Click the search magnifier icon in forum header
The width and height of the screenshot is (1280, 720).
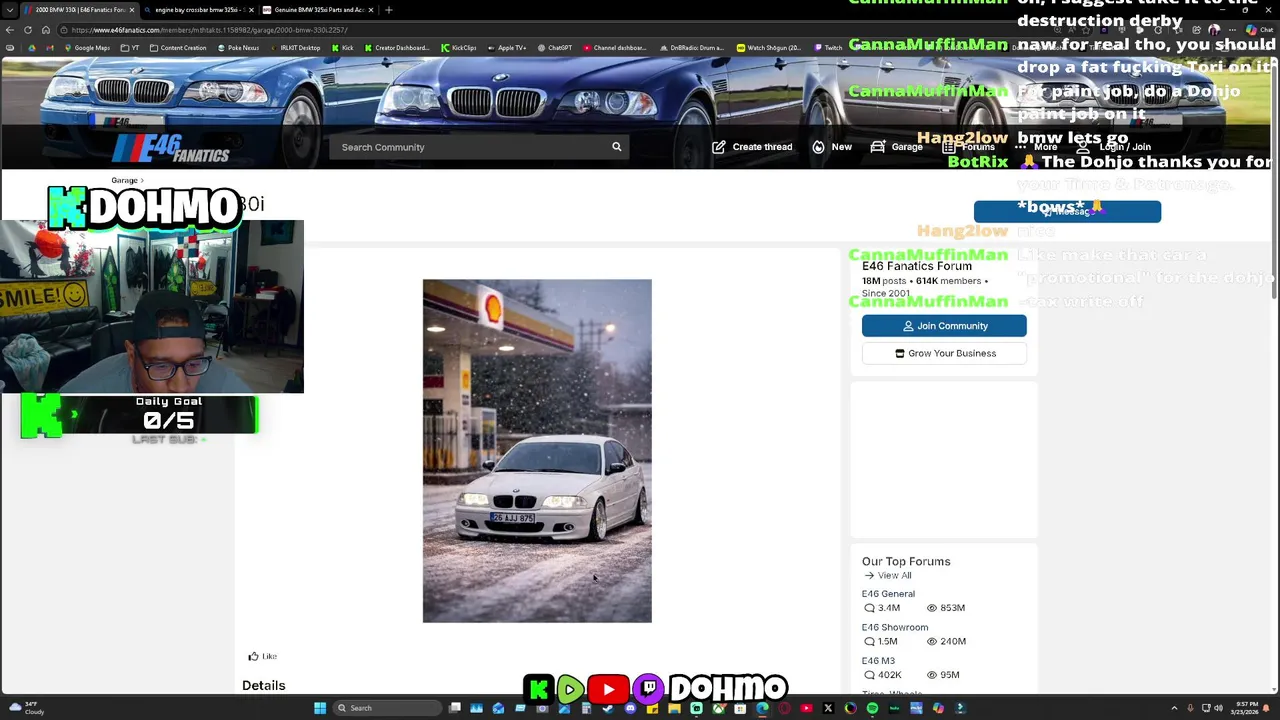pyautogui.click(x=617, y=147)
